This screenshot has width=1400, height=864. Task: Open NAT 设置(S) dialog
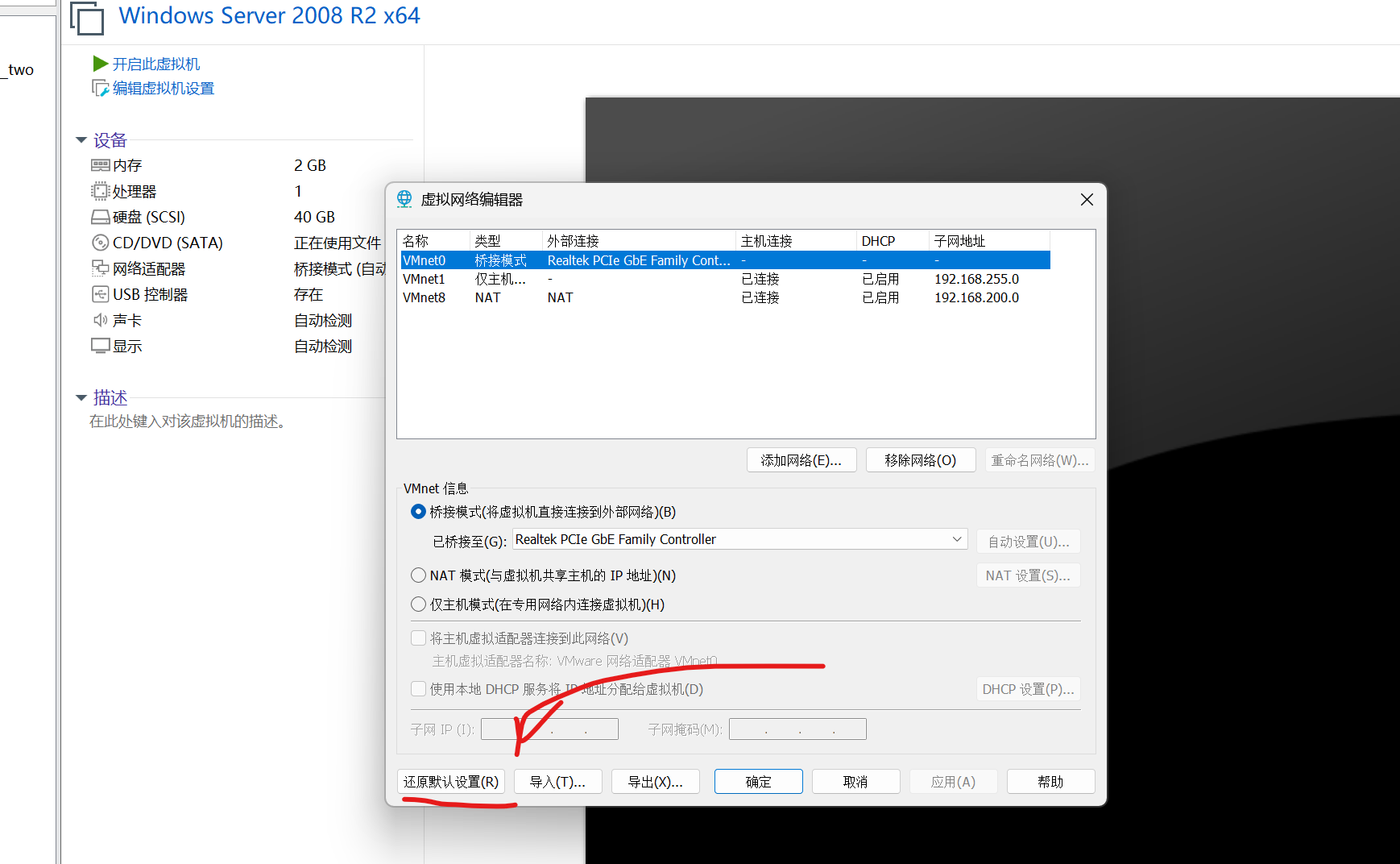coord(1028,575)
